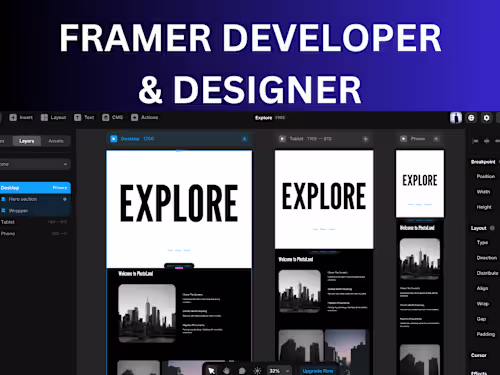Viewport: 500px width, 375px height.
Task: Toggle the light/dark canvas mode icon
Action: [x=257, y=371]
